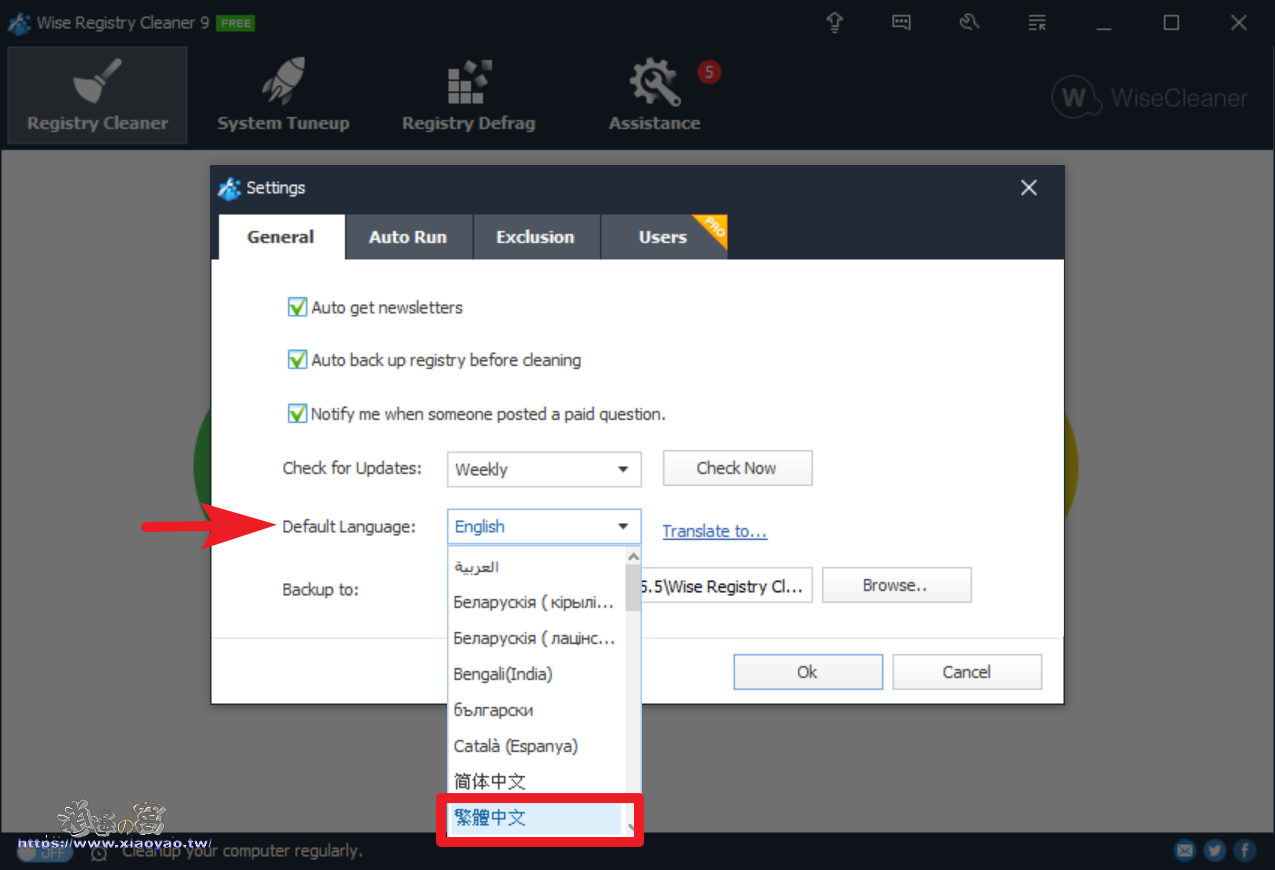Open the Assistance section
The height and width of the screenshot is (870, 1275).
(654, 95)
